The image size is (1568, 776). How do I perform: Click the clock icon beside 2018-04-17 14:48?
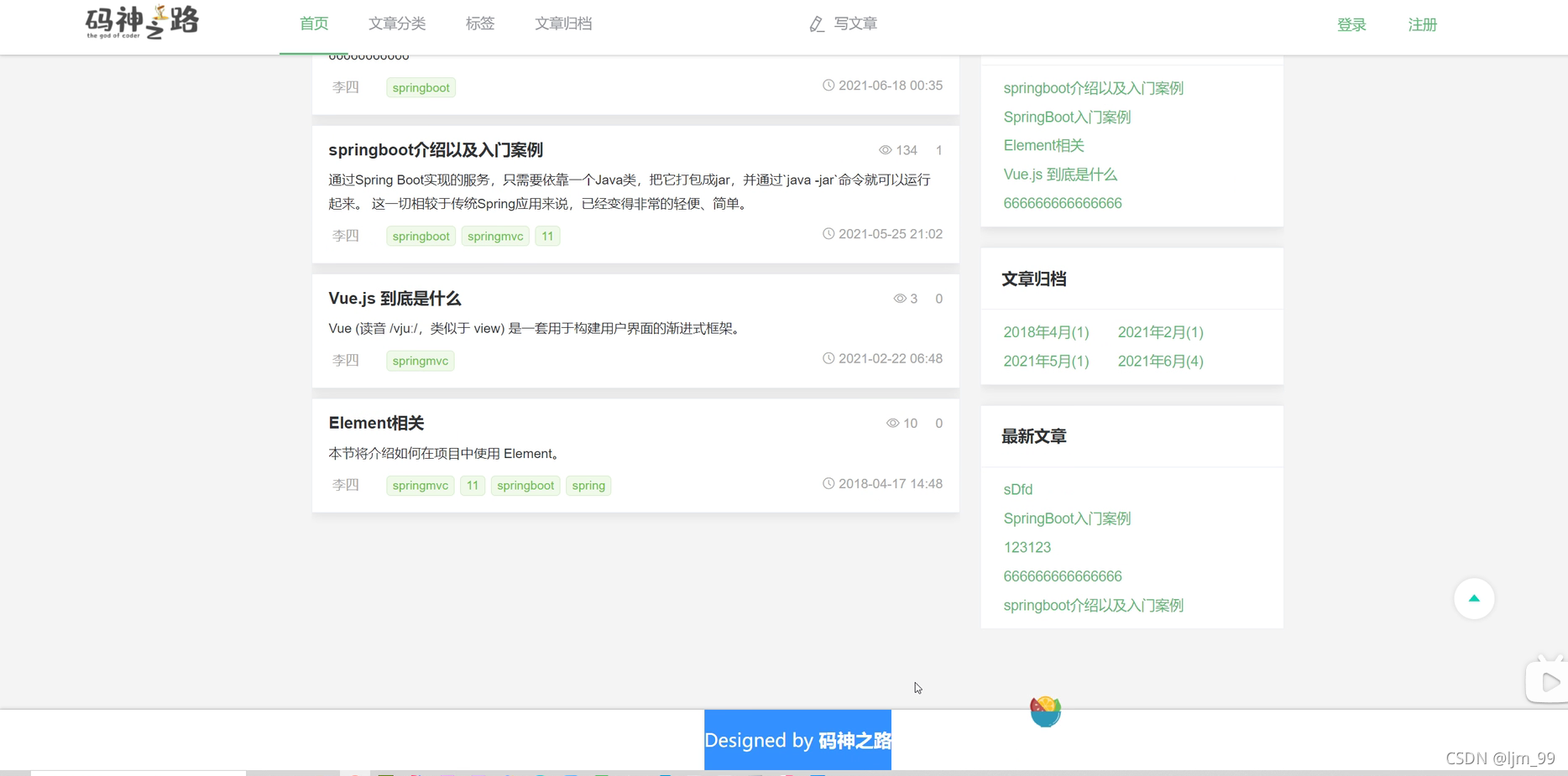(x=828, y=483)
